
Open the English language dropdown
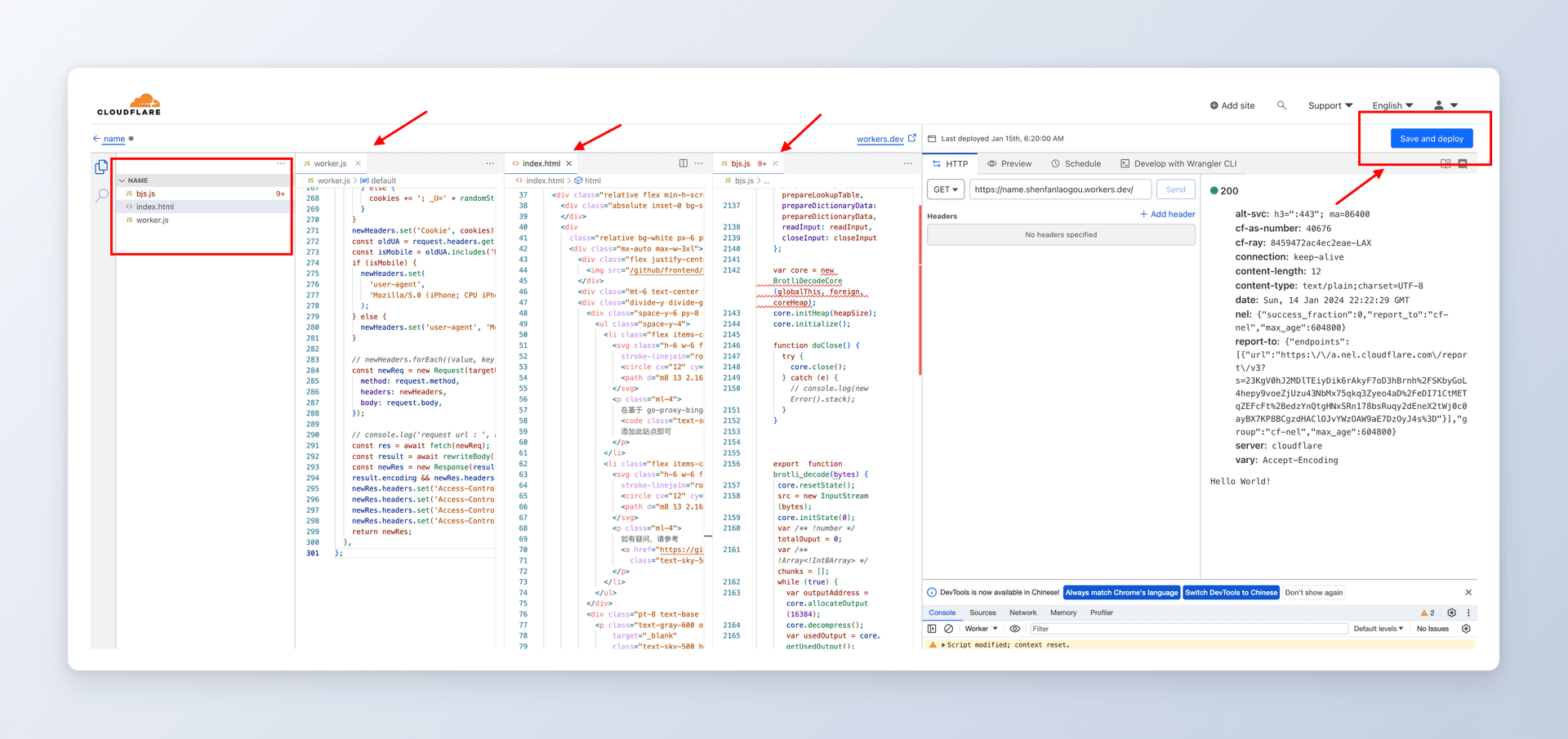pyautogui.click(x=1392, y=105)
